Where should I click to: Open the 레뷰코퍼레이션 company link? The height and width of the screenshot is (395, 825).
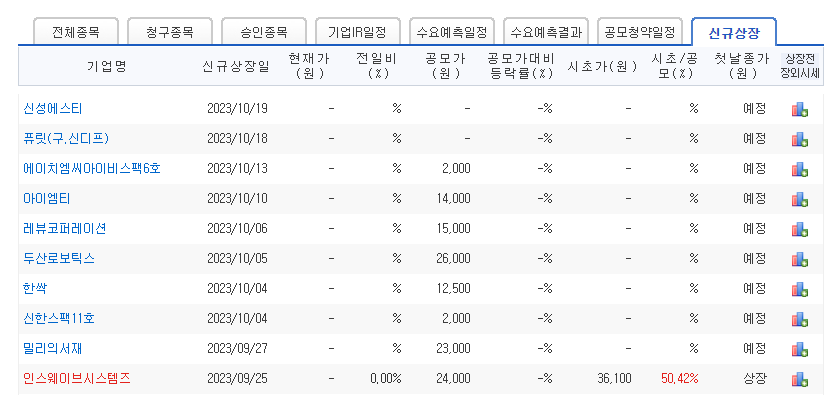65,229
